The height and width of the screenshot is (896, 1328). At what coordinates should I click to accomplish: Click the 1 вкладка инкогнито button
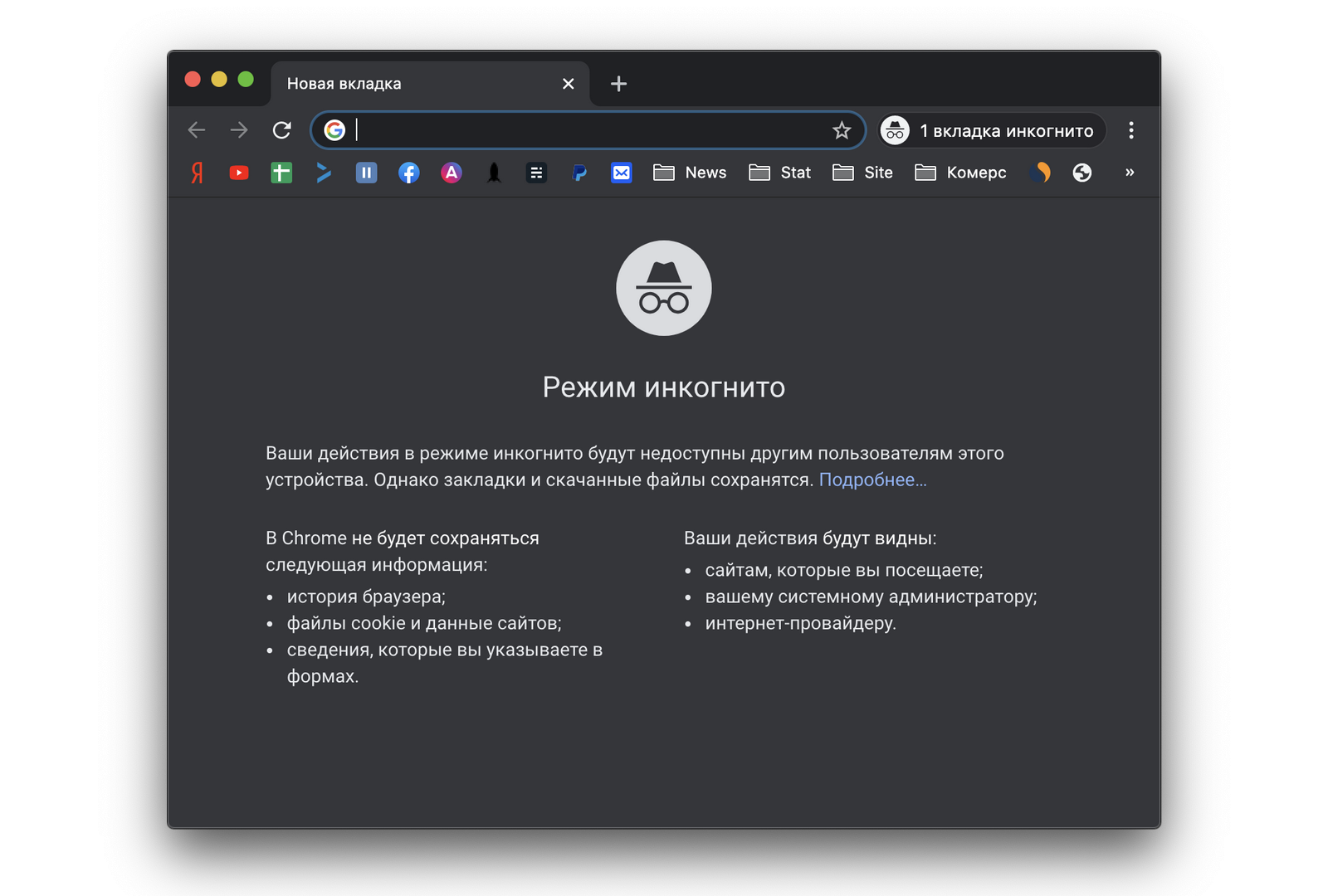[x=992, y=130]
